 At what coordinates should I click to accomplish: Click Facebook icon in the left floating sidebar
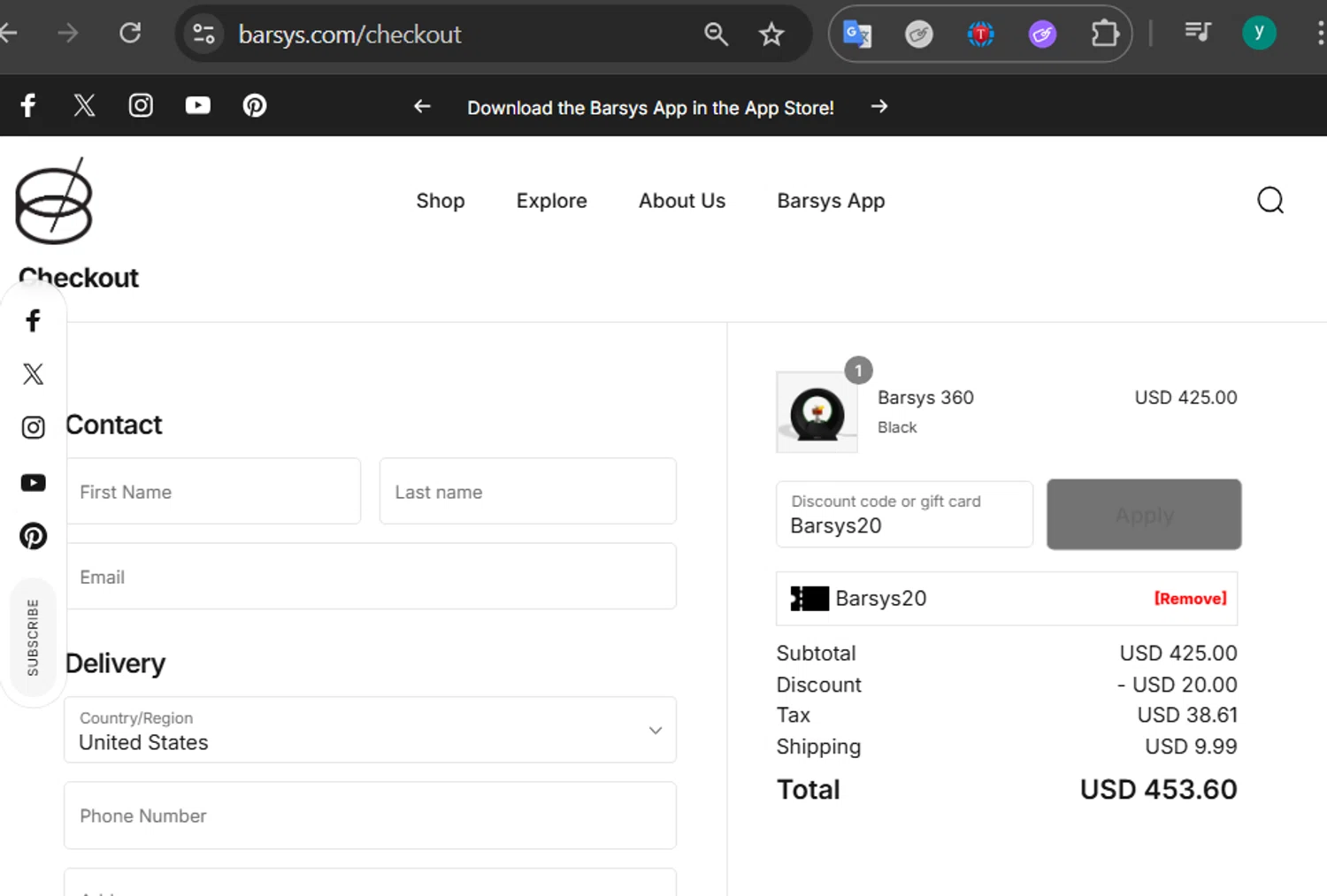click(x=33, y=320)
